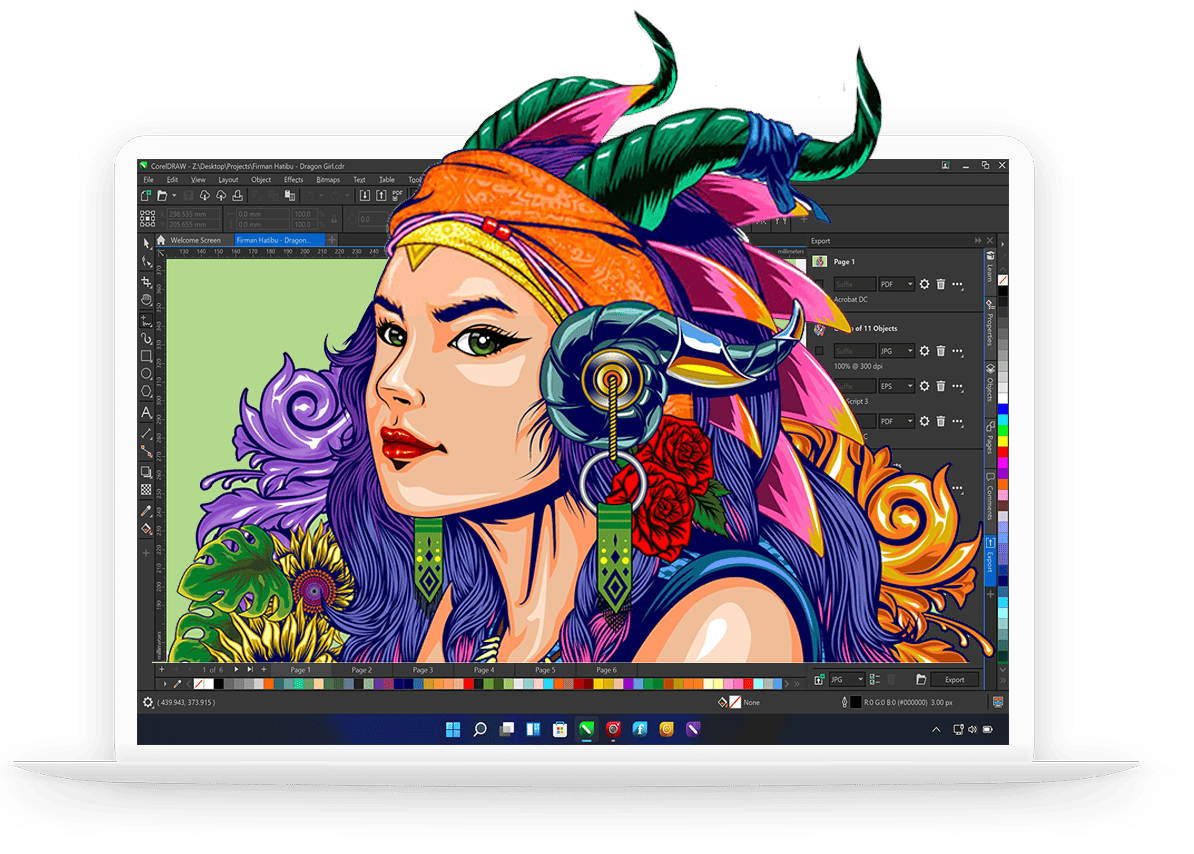Open the Bitmaps menu
This screenshot has width=1194, height=854.
pos(328,180)
